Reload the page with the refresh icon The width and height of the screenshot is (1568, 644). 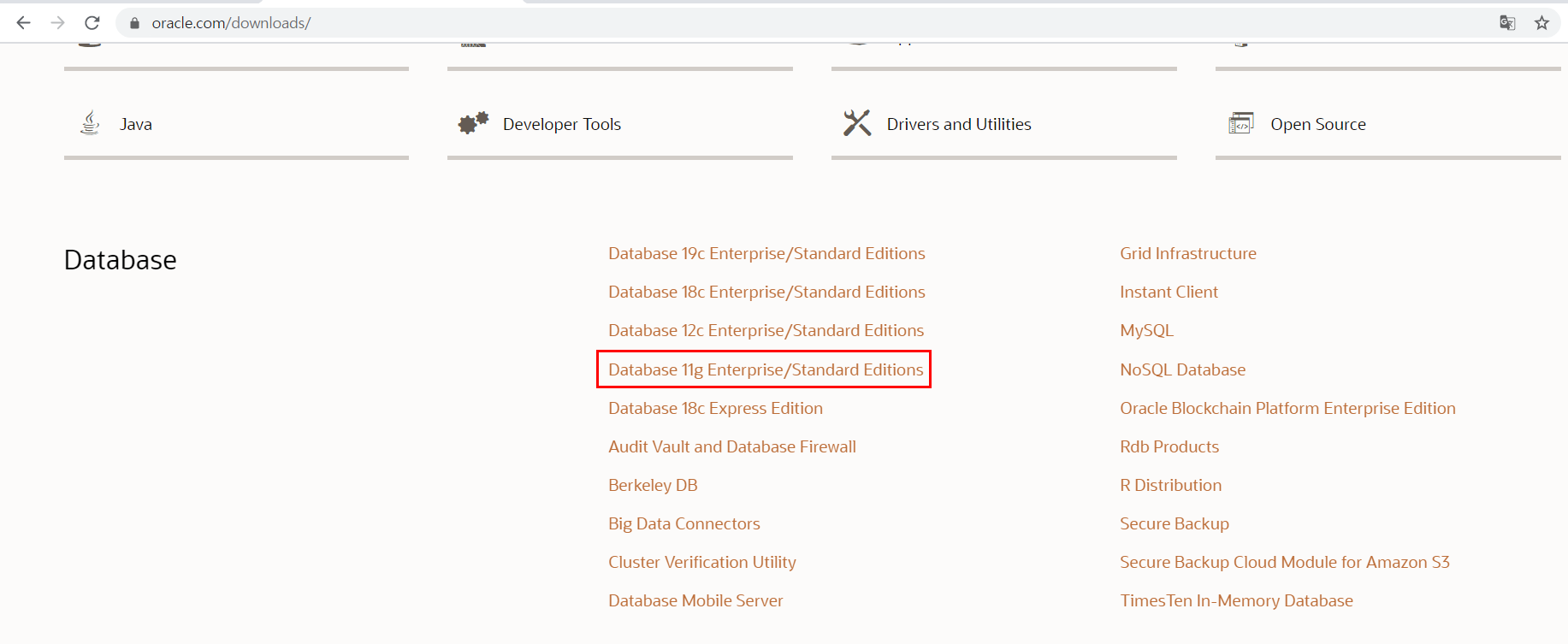[92, 23]
